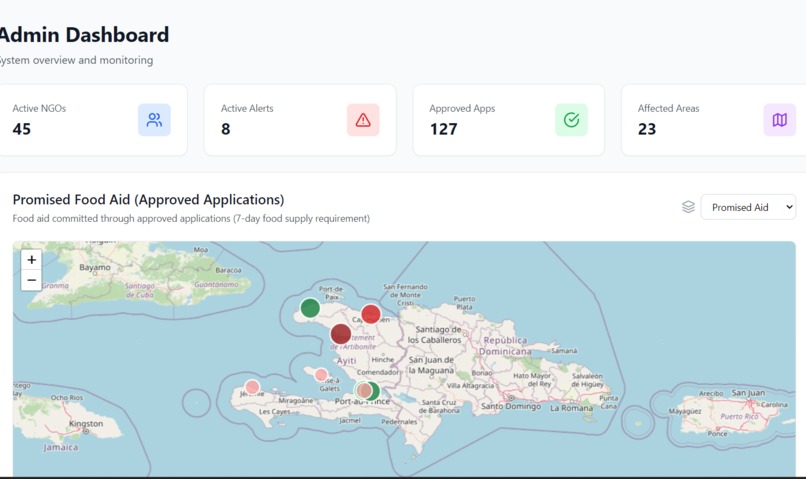Viewport: 806px width, 479px height.
Task: Click the Promised Food Aid section title
Action: tap(148, 199)
